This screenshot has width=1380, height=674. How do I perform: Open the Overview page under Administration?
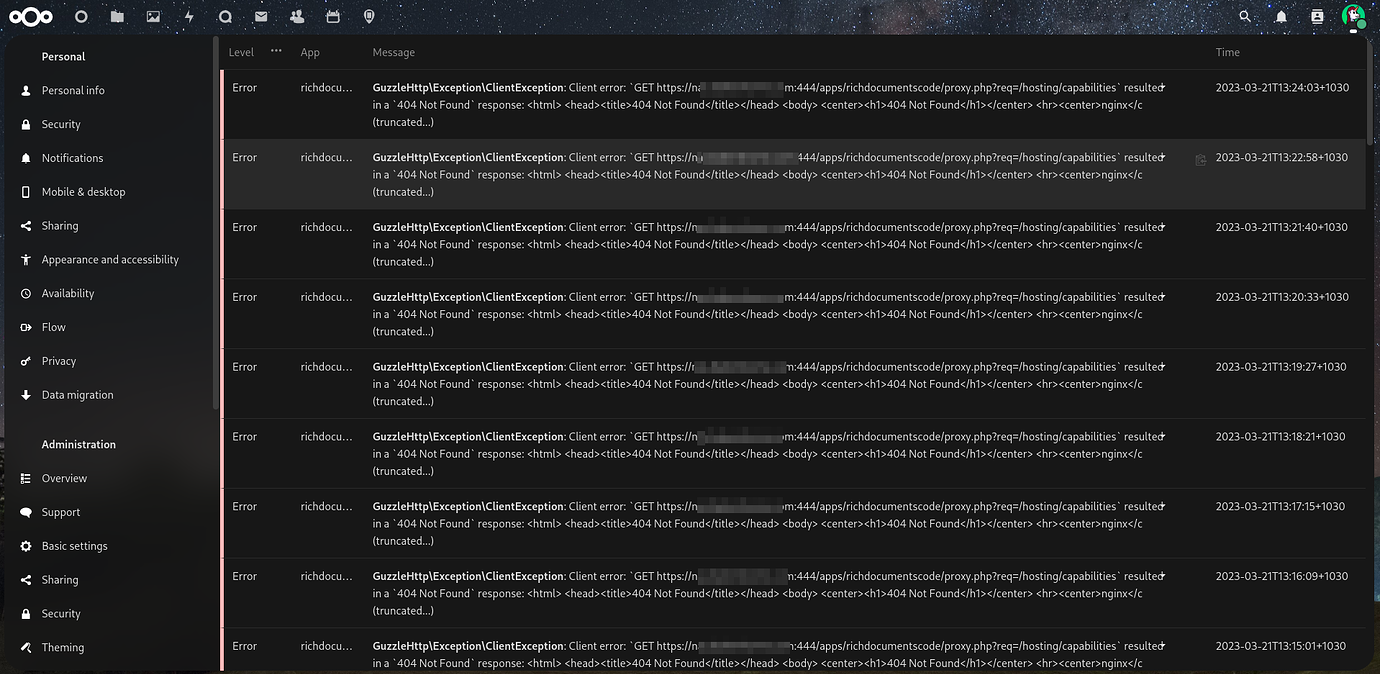pyautogui.click(x=62, y=478)
